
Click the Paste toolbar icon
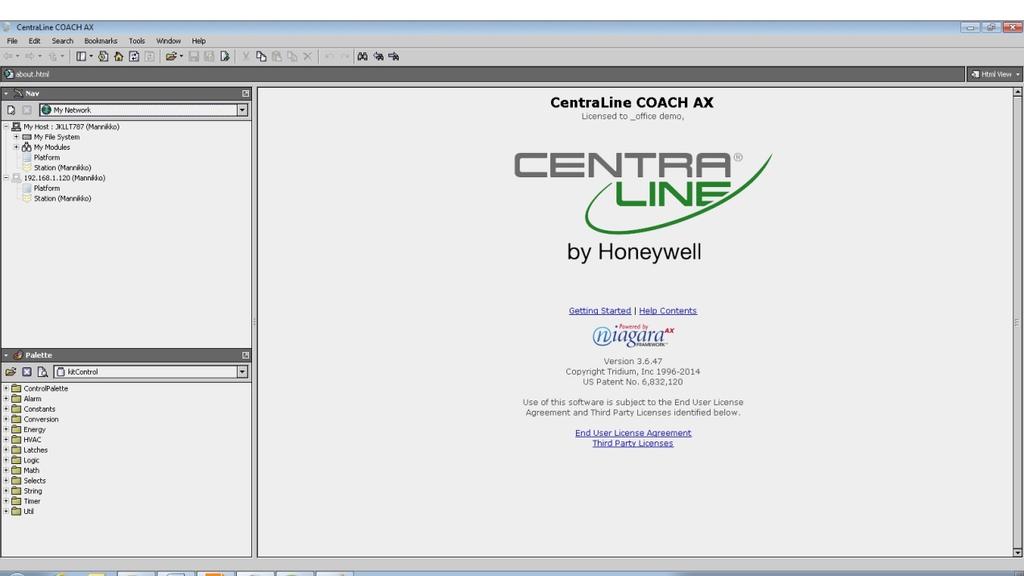click(277, 57)
